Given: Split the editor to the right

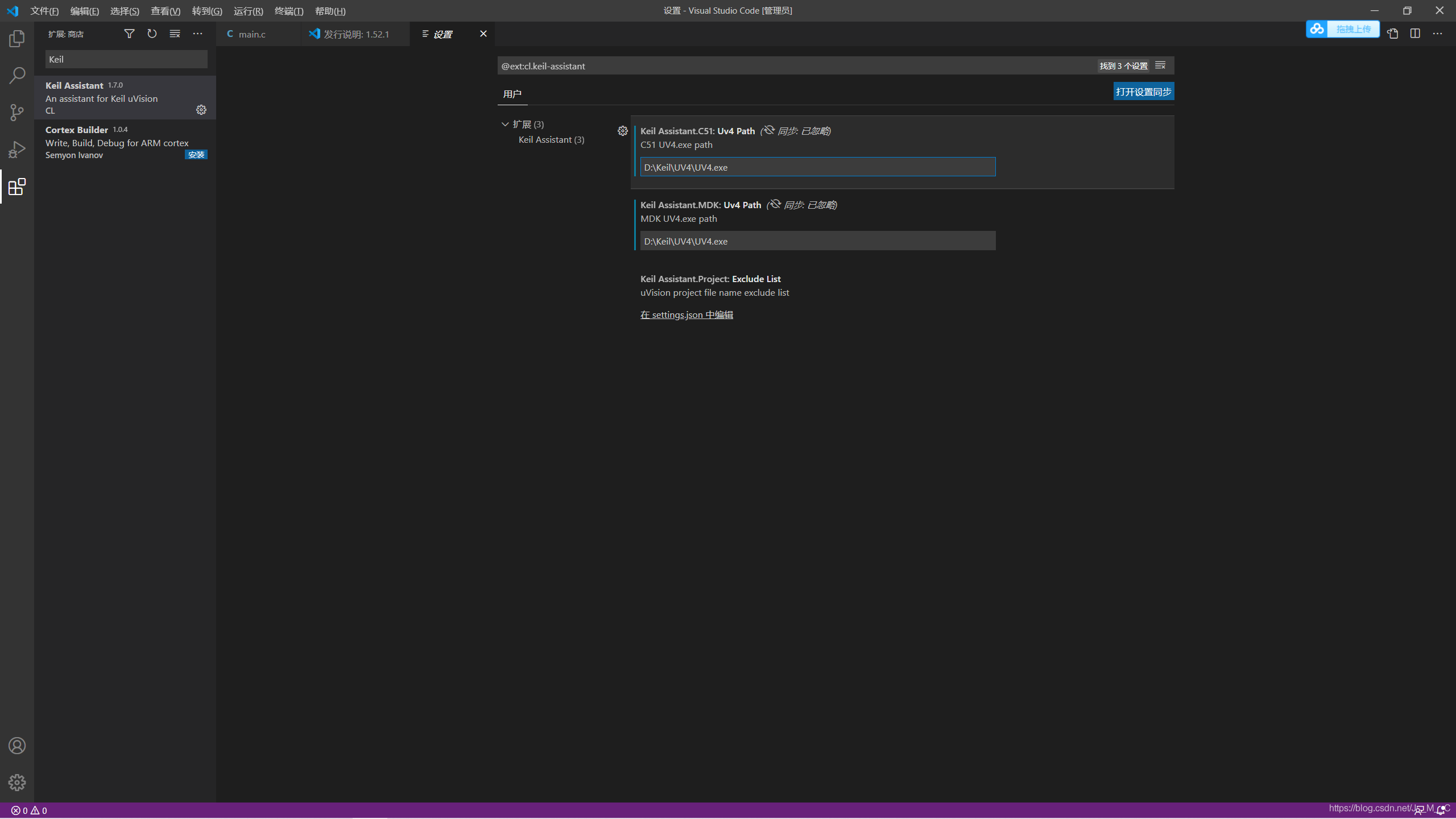Looking at the screenshot, I should [1415, 34].
